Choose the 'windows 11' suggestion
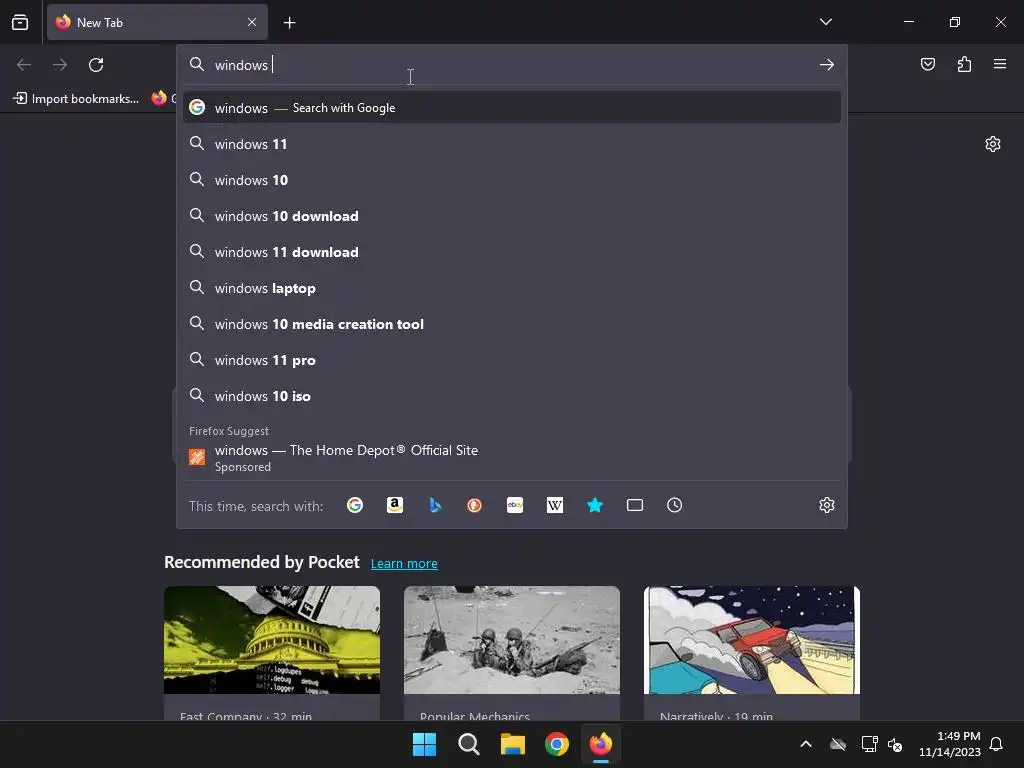Image resolution: width=1024 pixels, height=768 pixels. [x=512, y=144]
